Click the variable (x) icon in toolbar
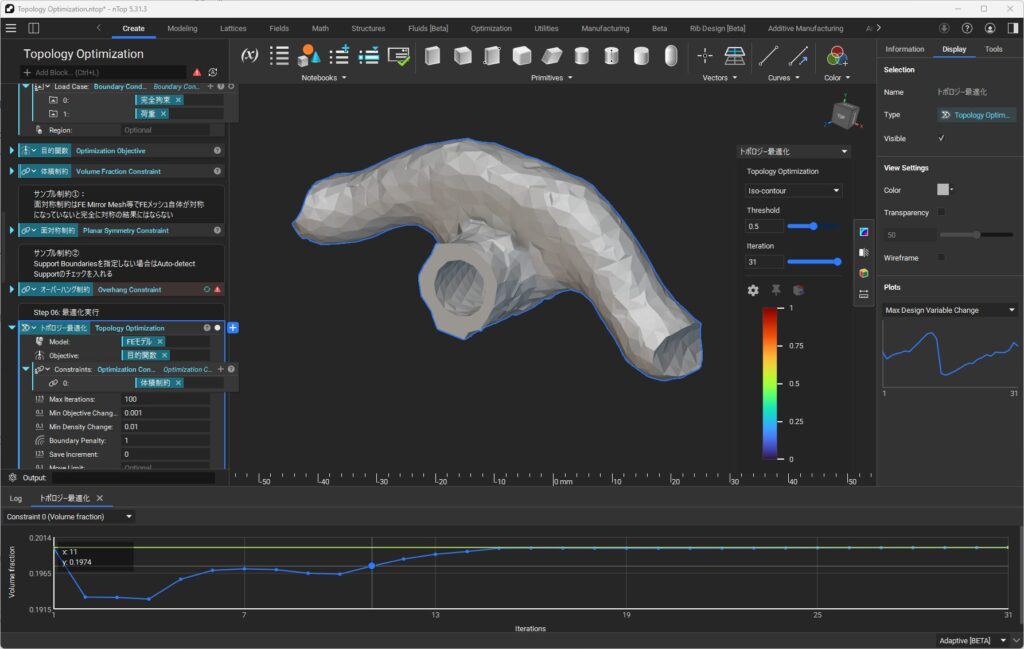The width and height of the screenshot is (1024, 649). (251, 56)
